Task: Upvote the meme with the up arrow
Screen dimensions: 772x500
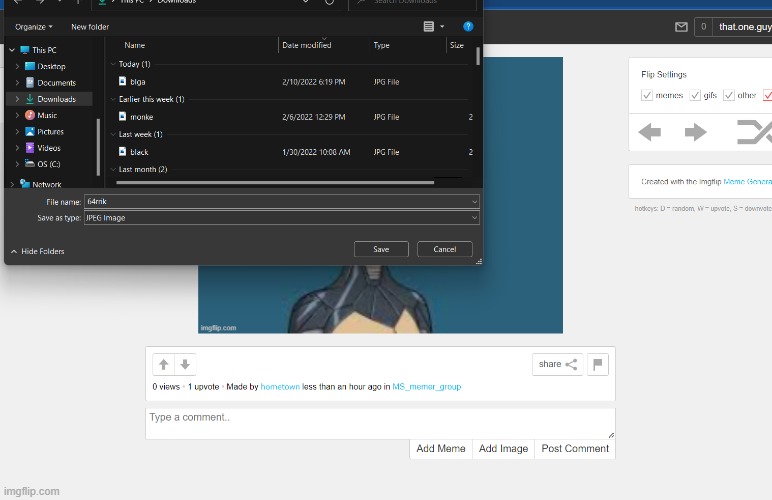Action: pos(164,365)
